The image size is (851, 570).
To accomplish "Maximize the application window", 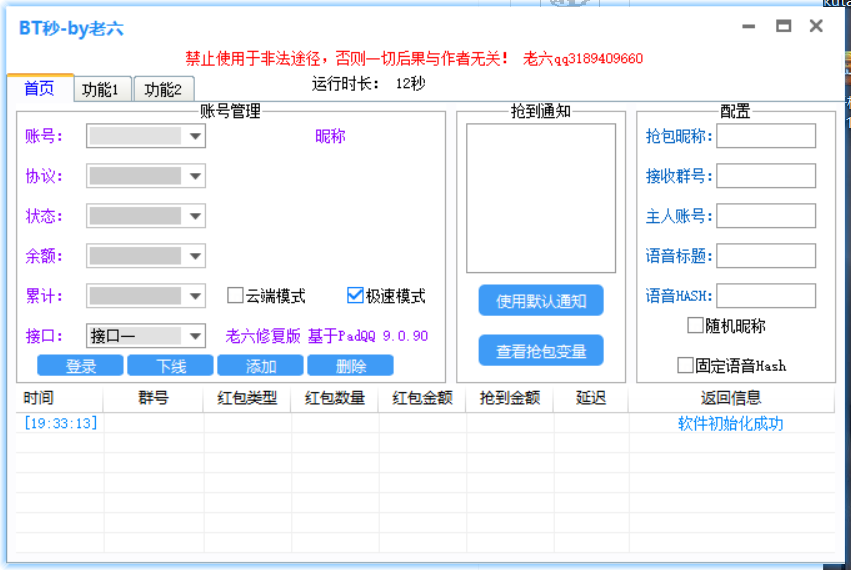I will (783, 27).
